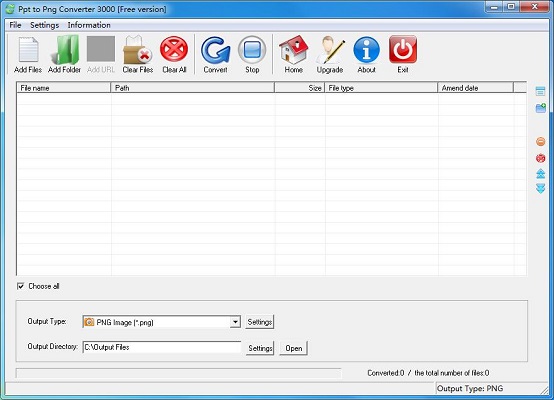554x400 pixels.
Task: Open the Home house icon
Action: coord(293,50)
